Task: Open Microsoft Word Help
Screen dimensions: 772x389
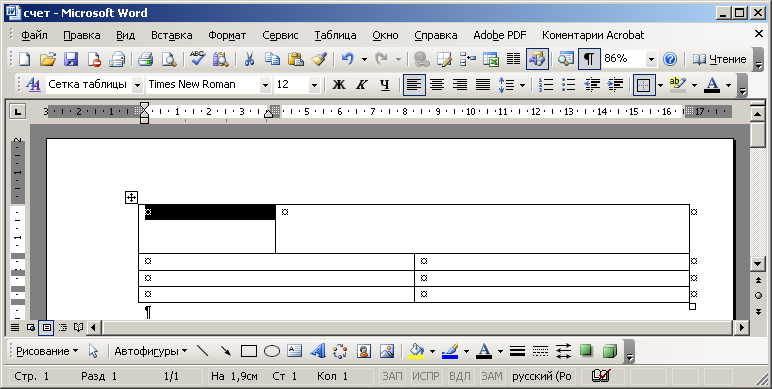Action: pos(670,59)
